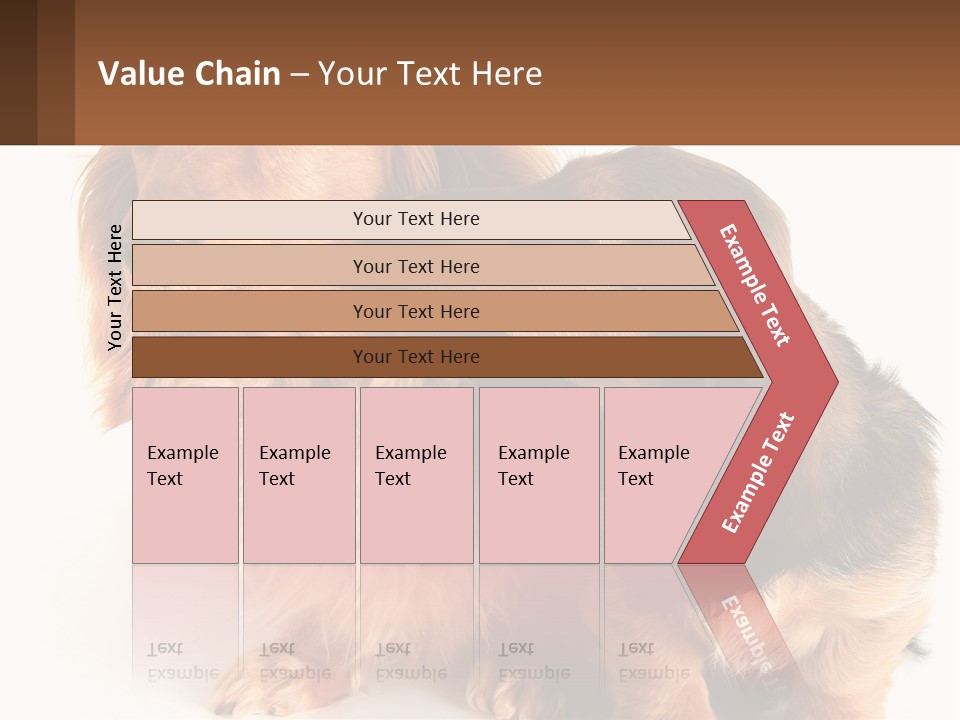
Task: Click the reflected text under the first pink box
Action: (x=182, y=660)
